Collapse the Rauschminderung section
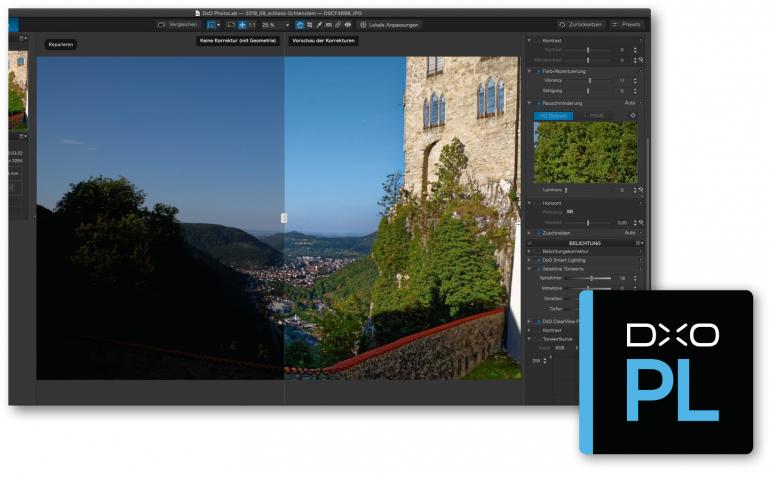The image size is (770, 478). [529, 103]
